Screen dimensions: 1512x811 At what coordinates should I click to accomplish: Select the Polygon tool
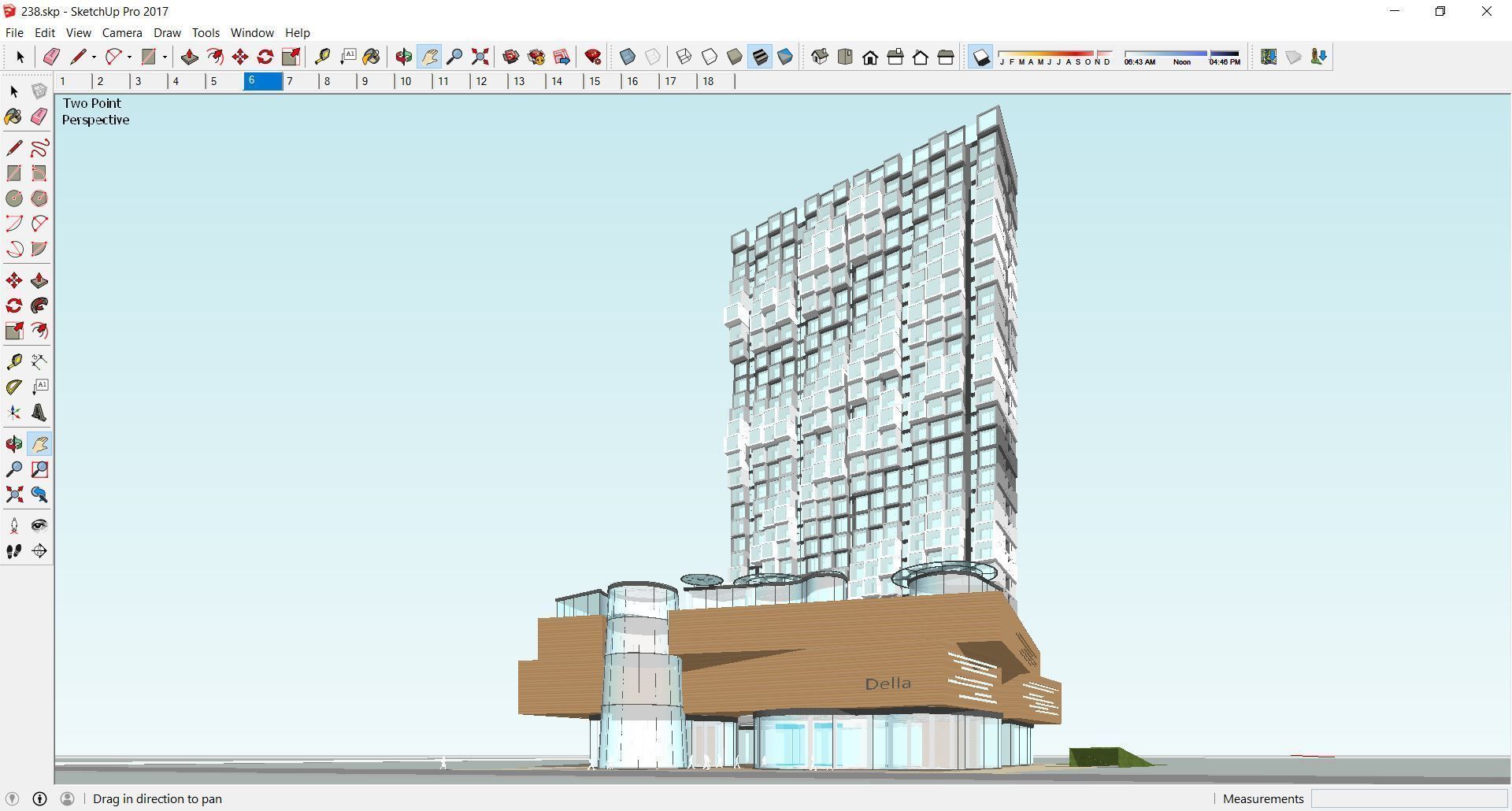39,198
